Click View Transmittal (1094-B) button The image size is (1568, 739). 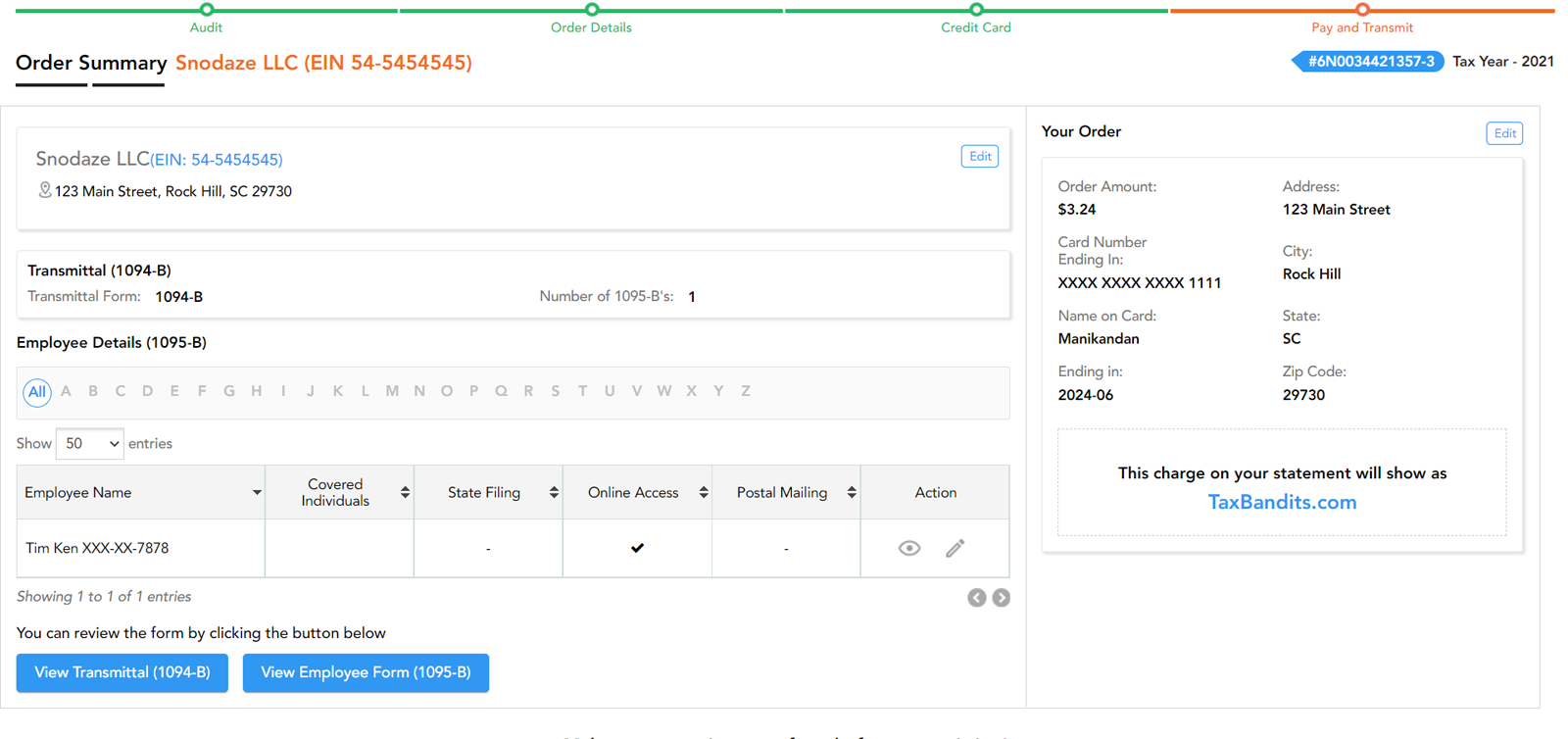pyautogui.click(x=122, y=672)
